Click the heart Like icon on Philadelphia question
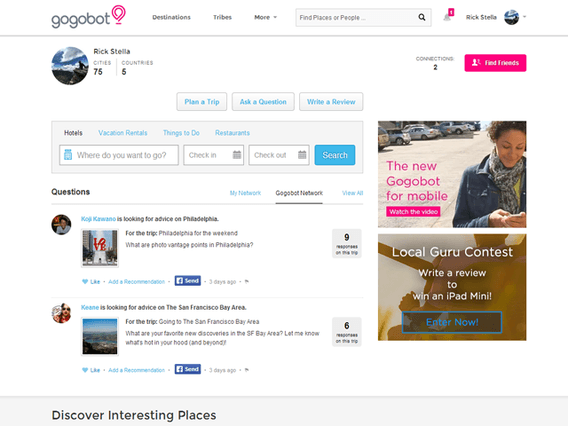 coord(85,282)
